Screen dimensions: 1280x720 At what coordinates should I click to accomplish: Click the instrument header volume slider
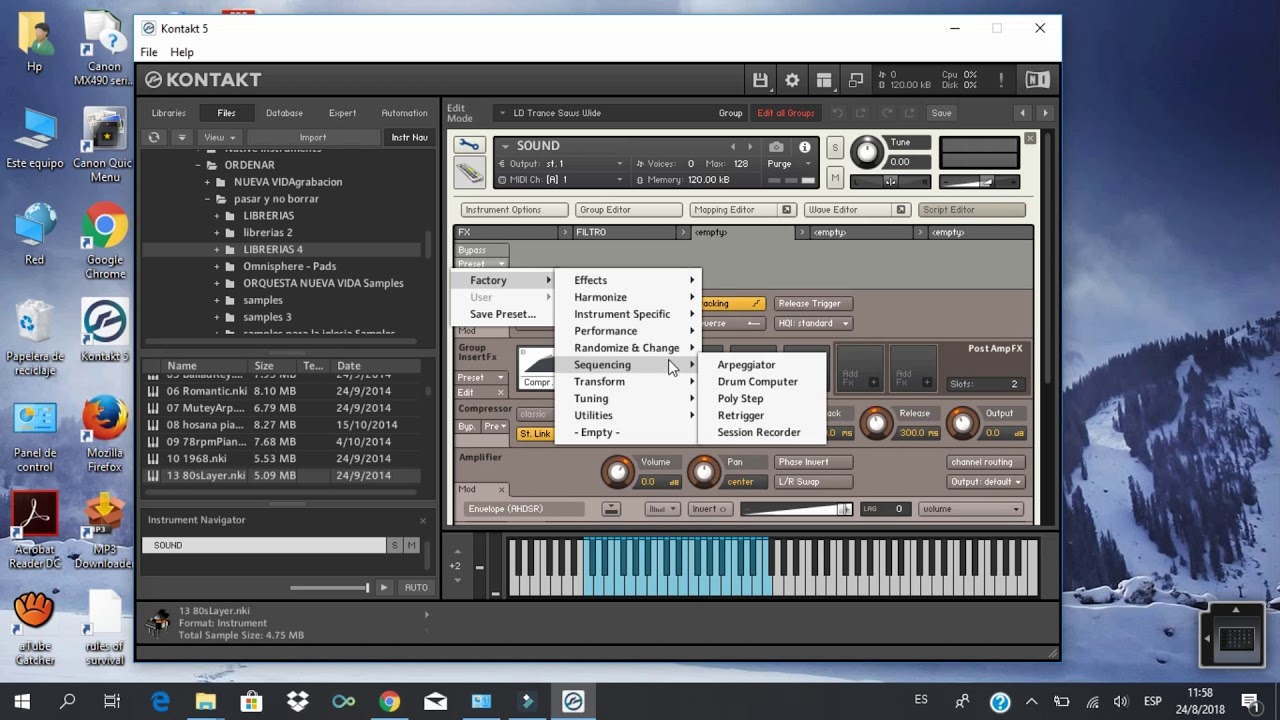click(979, 181)
